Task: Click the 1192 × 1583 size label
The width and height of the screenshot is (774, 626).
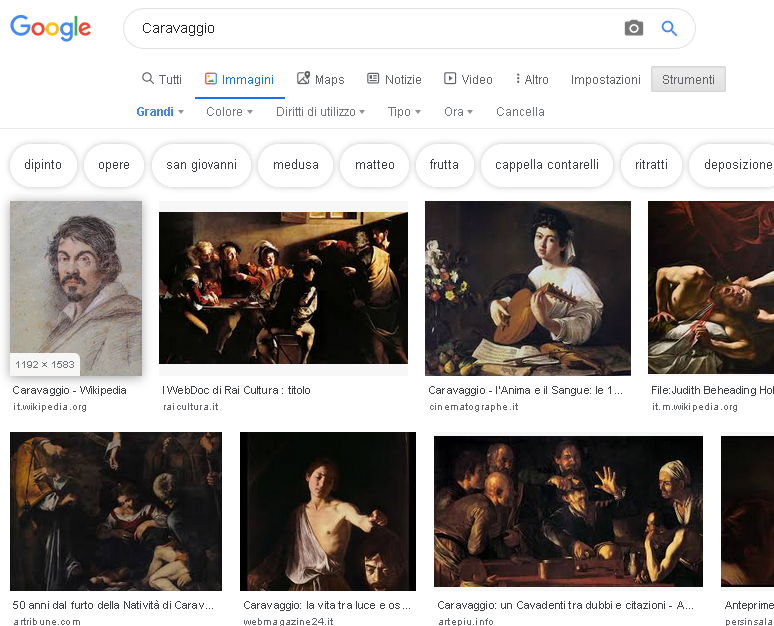Action: pyautogui.click(x=45, y=364)
